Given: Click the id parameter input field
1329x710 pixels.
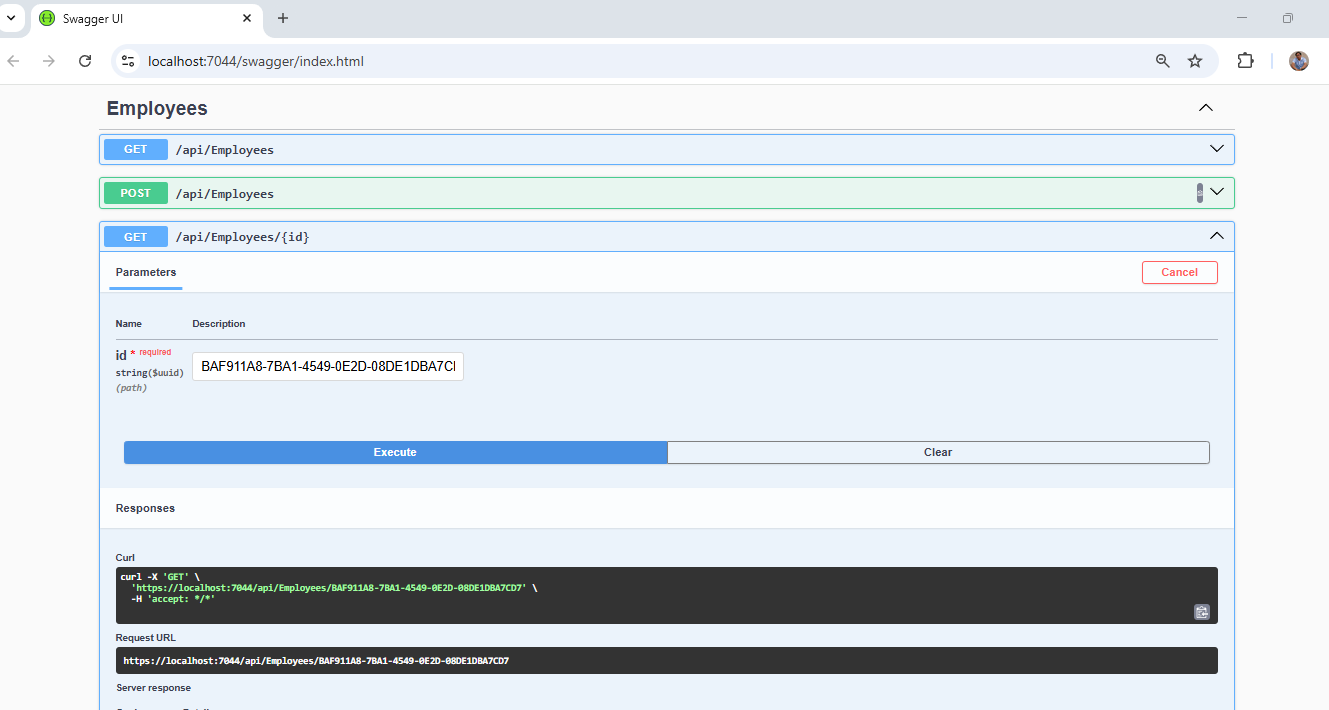Looking at the screenshot, I should pos(328,367).
